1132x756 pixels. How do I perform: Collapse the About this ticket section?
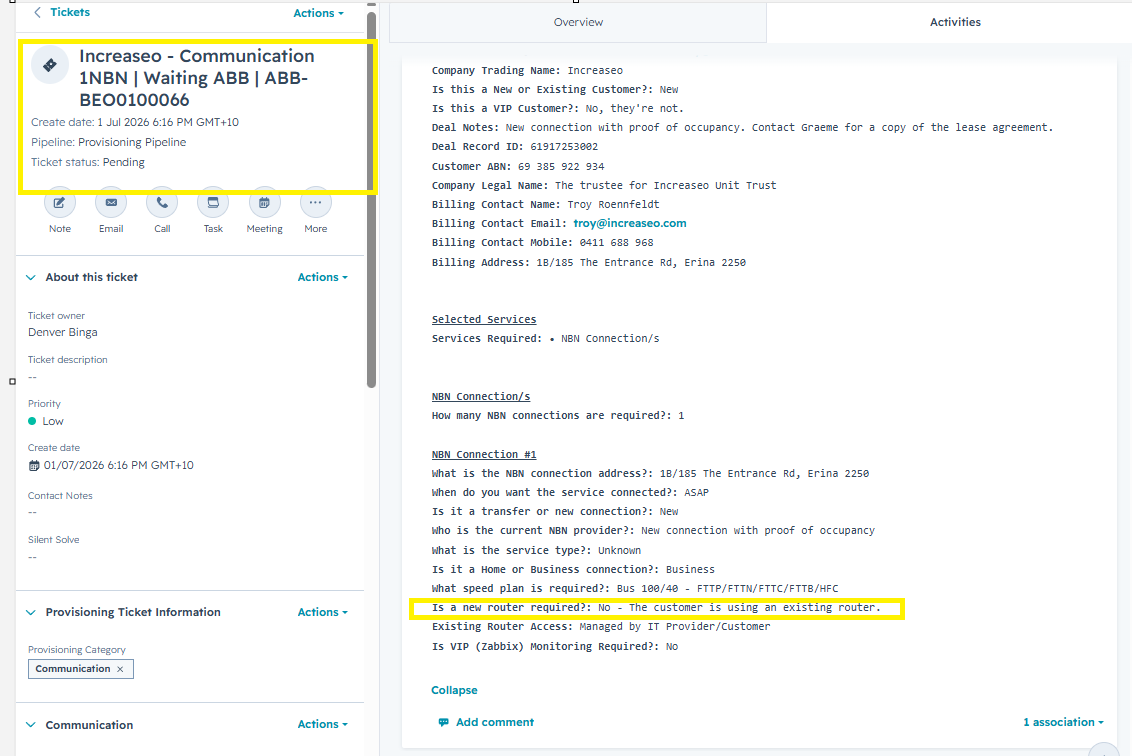(x=31, y=277)
